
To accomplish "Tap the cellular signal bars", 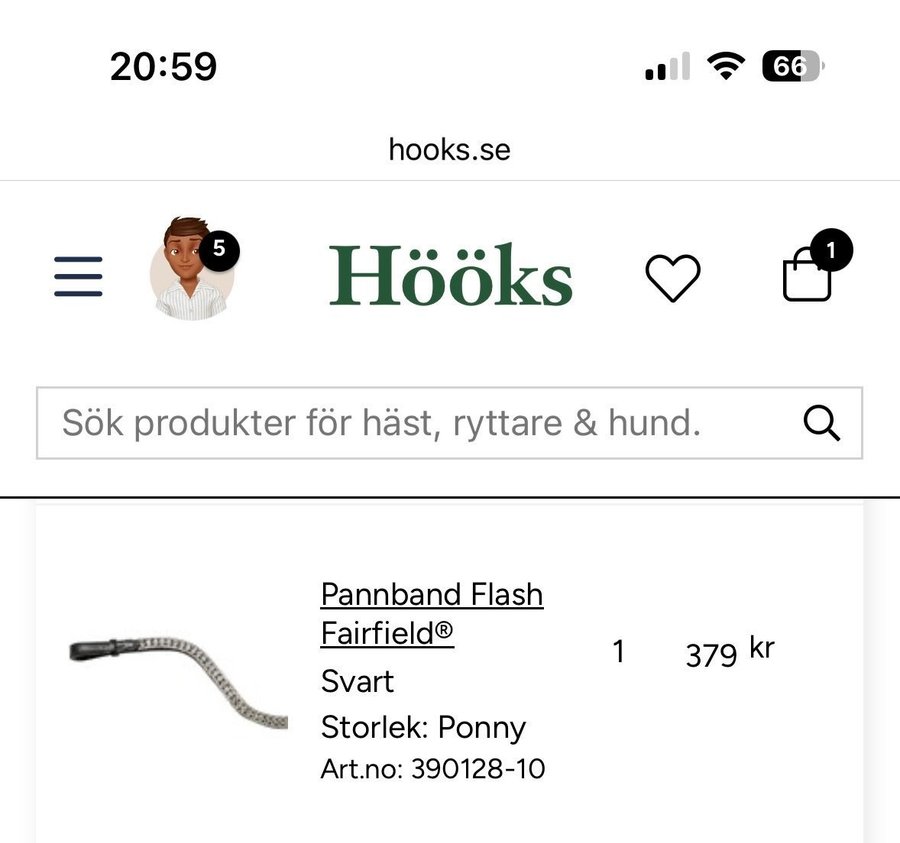I will [x=667, y=68].
